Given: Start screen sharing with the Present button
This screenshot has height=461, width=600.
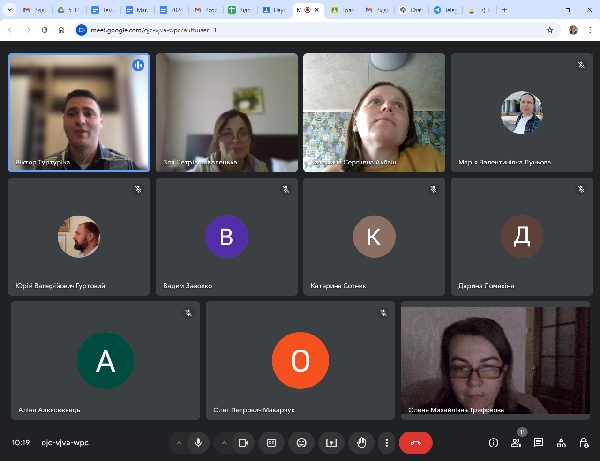Looking at the screenshot, I should (x=331, y=442).
